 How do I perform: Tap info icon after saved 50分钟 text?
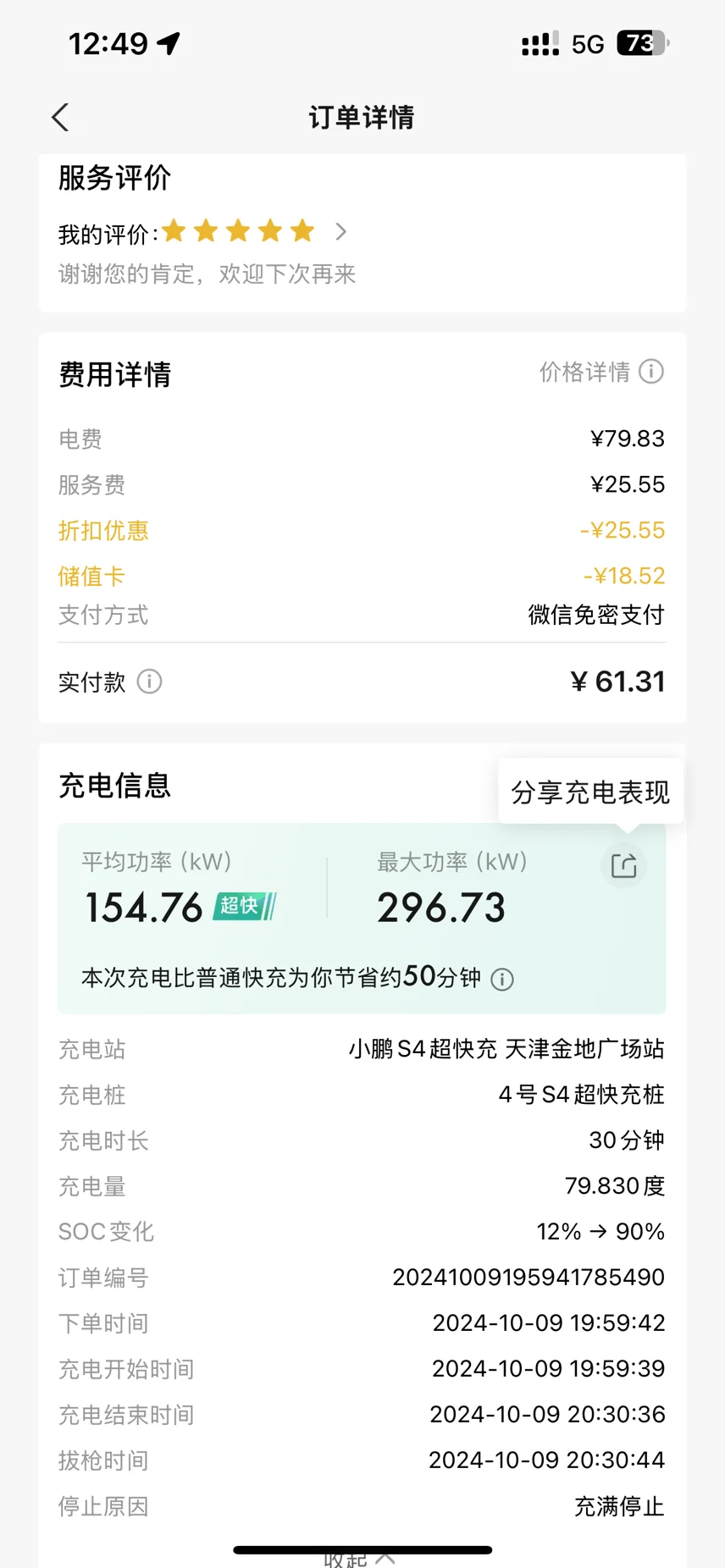tap(502, 980)
